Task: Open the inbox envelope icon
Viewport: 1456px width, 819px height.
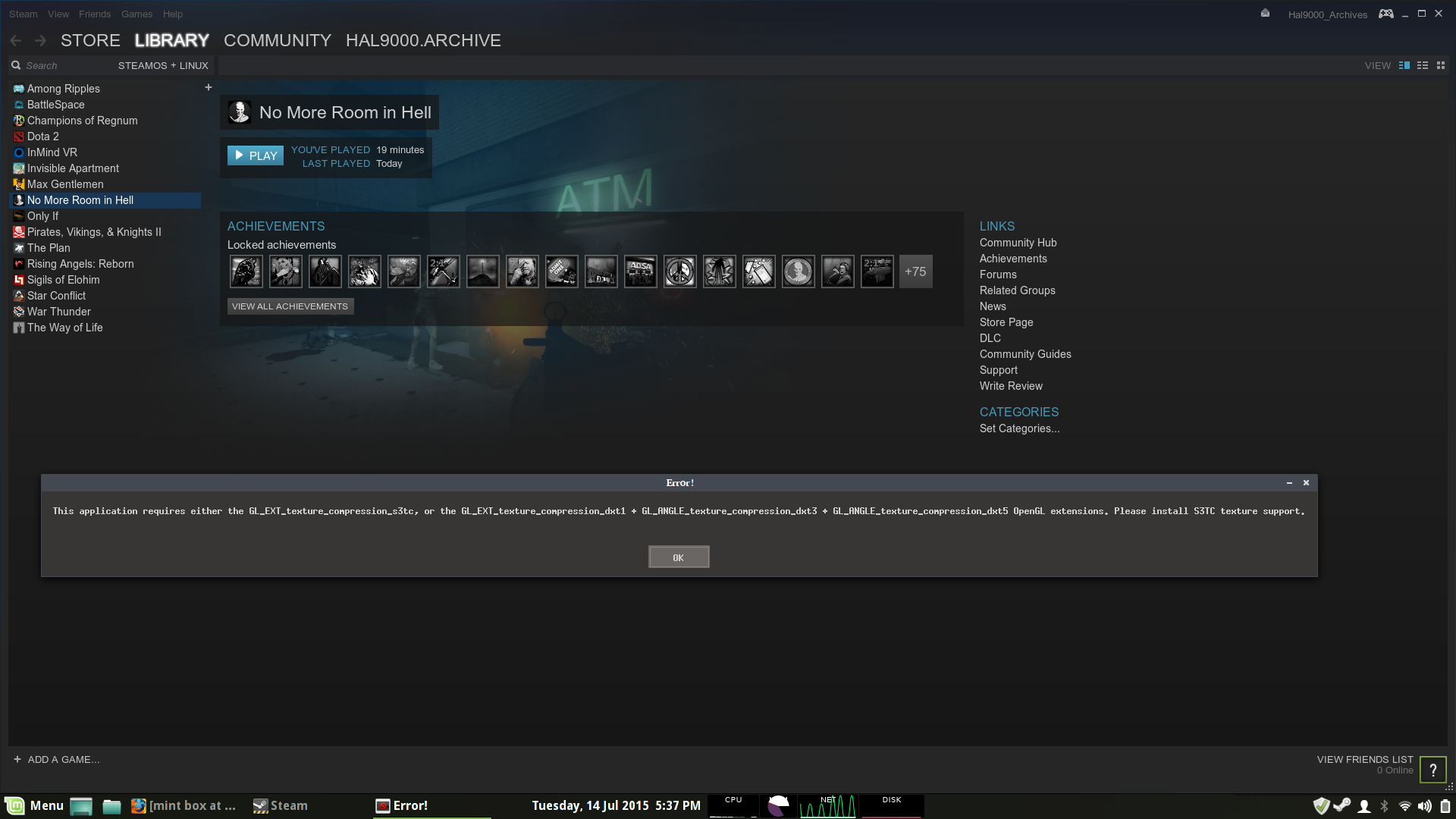Action: pos(1265,14)
